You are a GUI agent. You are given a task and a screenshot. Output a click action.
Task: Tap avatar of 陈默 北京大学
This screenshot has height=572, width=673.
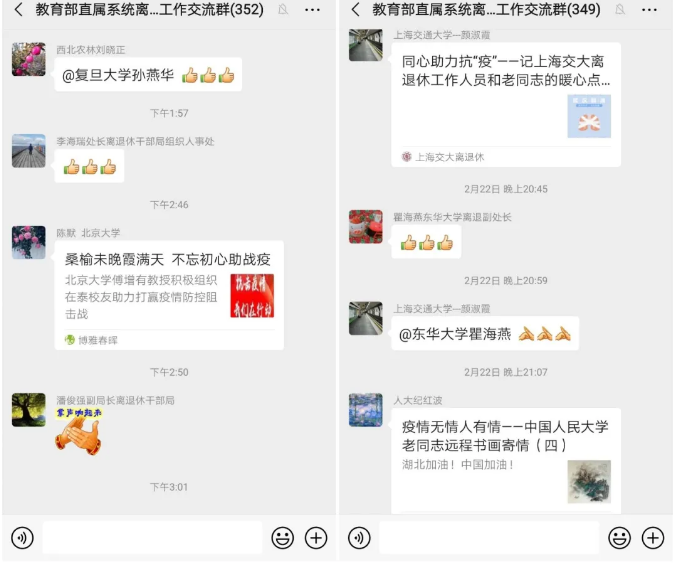click(29, 242)
